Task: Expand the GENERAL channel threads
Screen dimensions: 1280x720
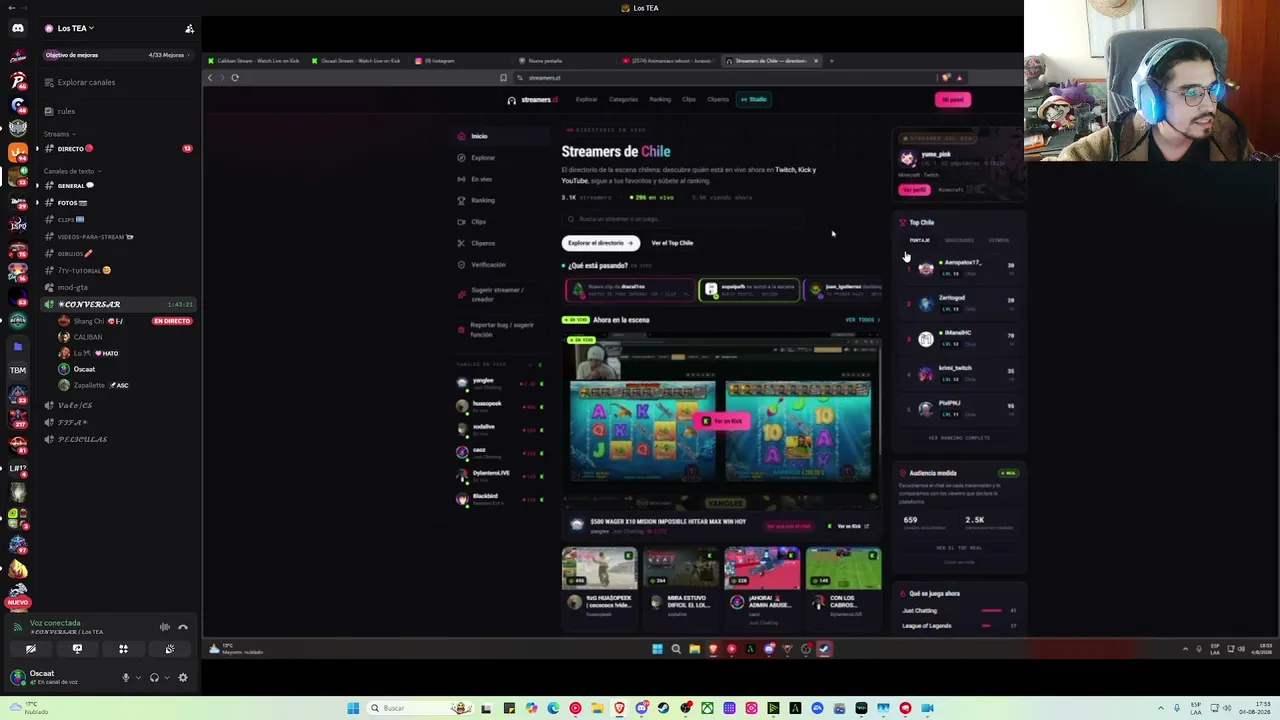Action: click(x=37, y=186)
